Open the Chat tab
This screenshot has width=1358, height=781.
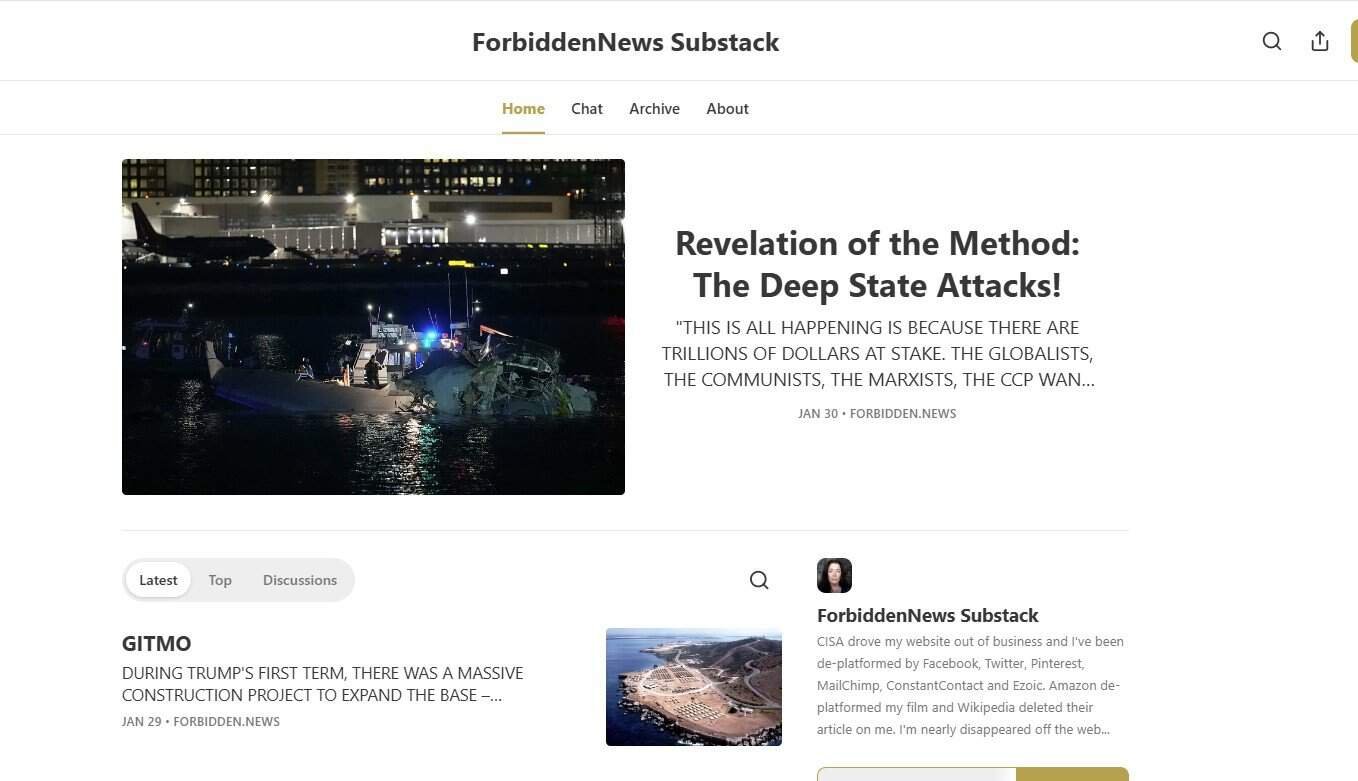pyautogui.click(x=587, y=109)
